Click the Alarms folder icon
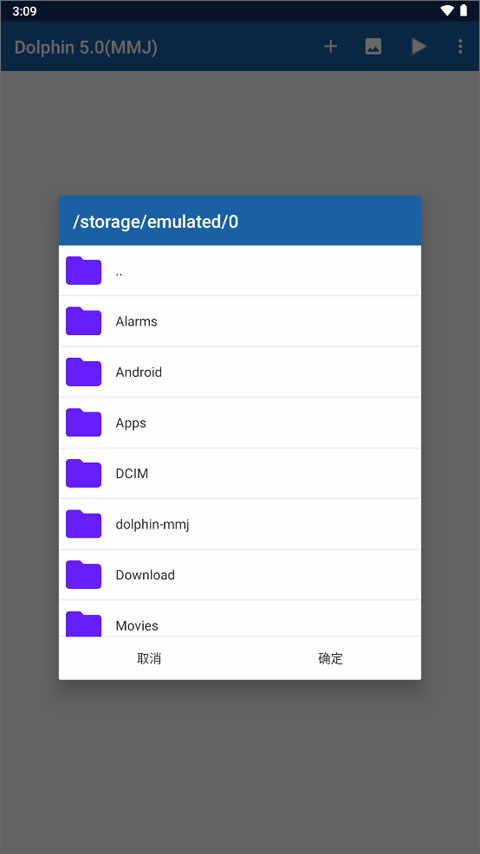 [83, 321]
